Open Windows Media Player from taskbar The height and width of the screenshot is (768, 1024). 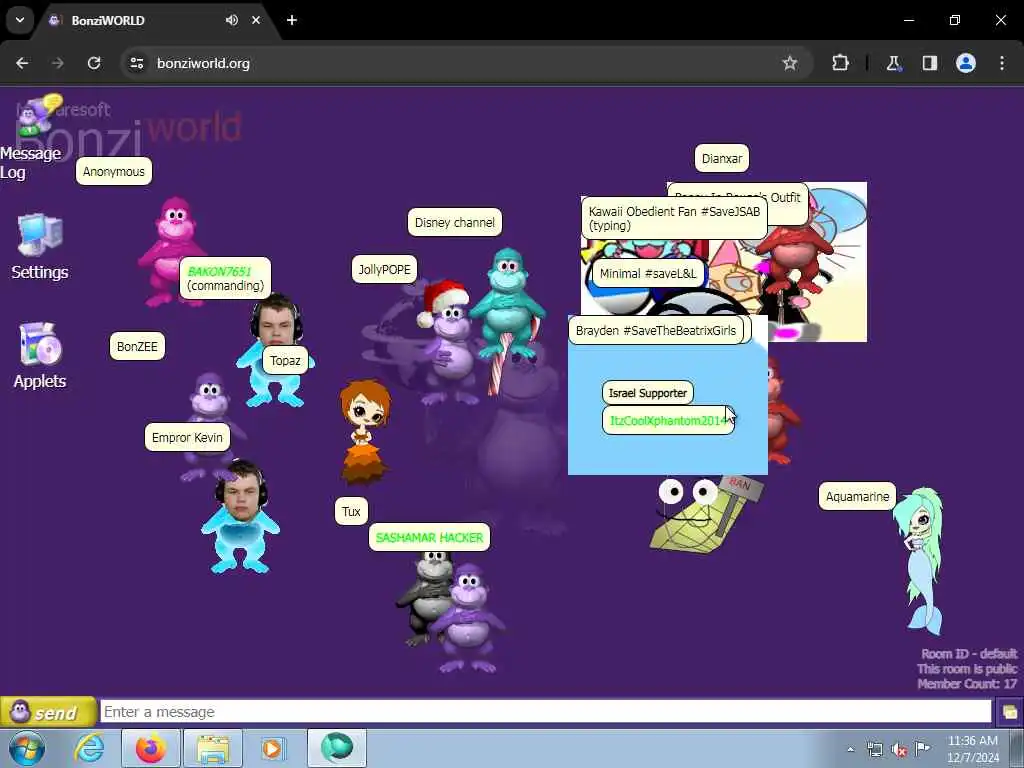pos(272,748)
